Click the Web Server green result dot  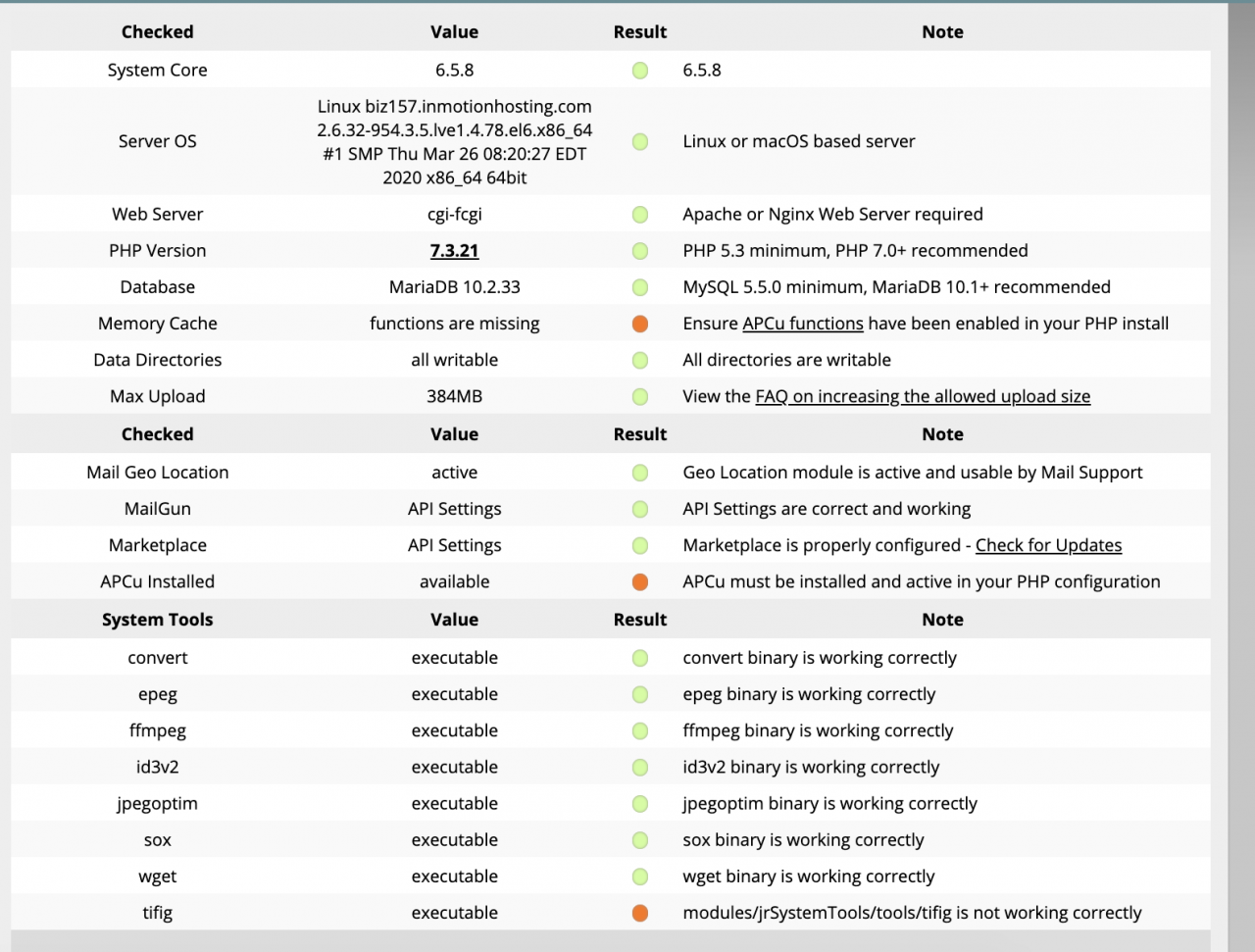point(640,215)
